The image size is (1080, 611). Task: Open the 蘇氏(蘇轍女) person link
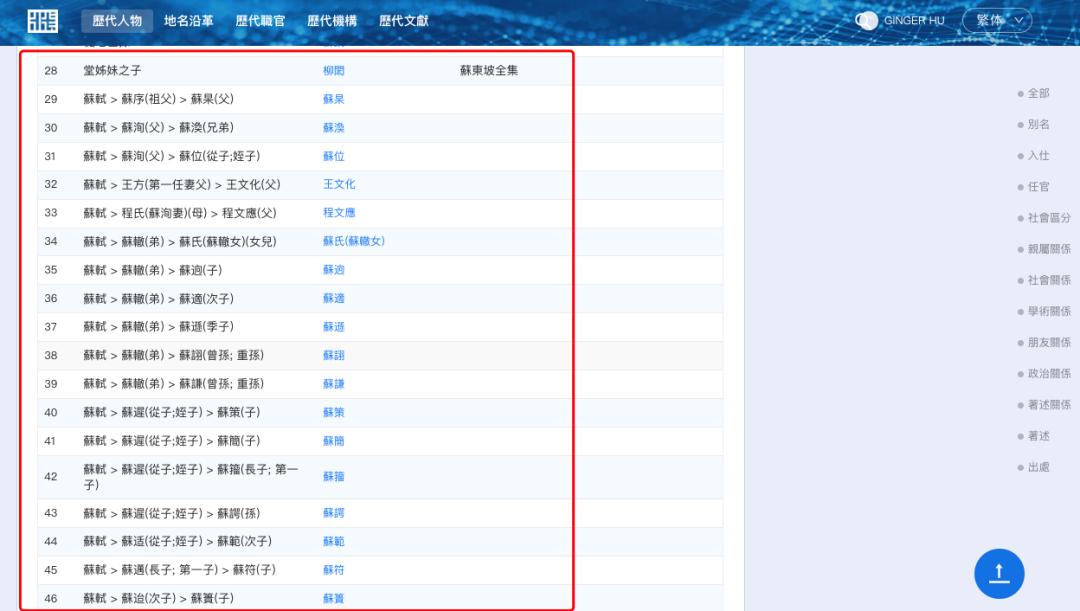pos(353,242)
